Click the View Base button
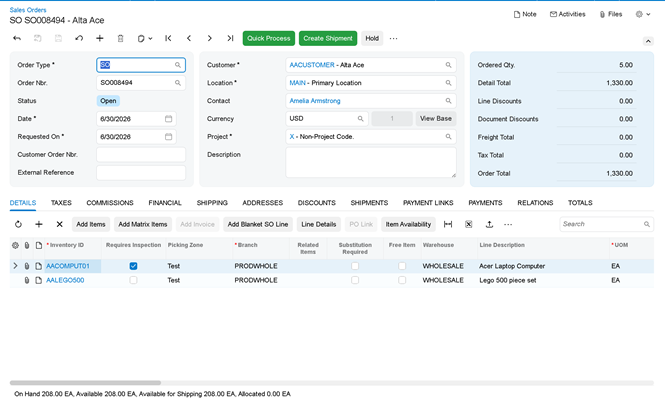665x399 pixels. pyautogui.click(x=436, y=119)
